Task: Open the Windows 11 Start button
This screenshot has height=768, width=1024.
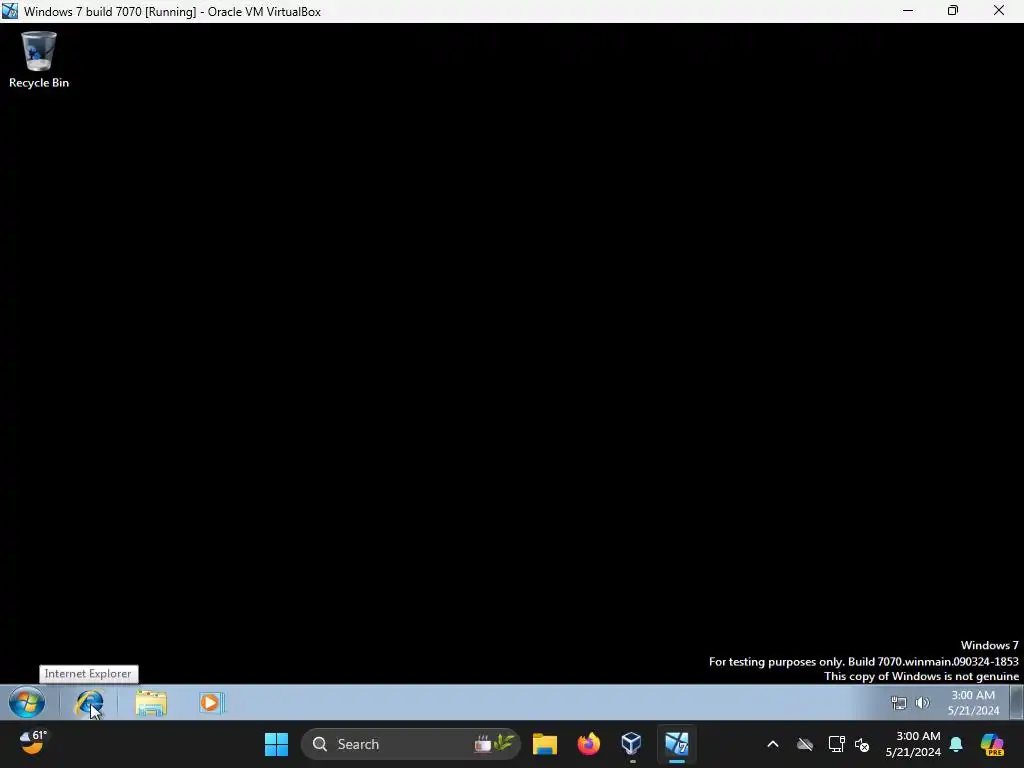Action: (276, 744)
